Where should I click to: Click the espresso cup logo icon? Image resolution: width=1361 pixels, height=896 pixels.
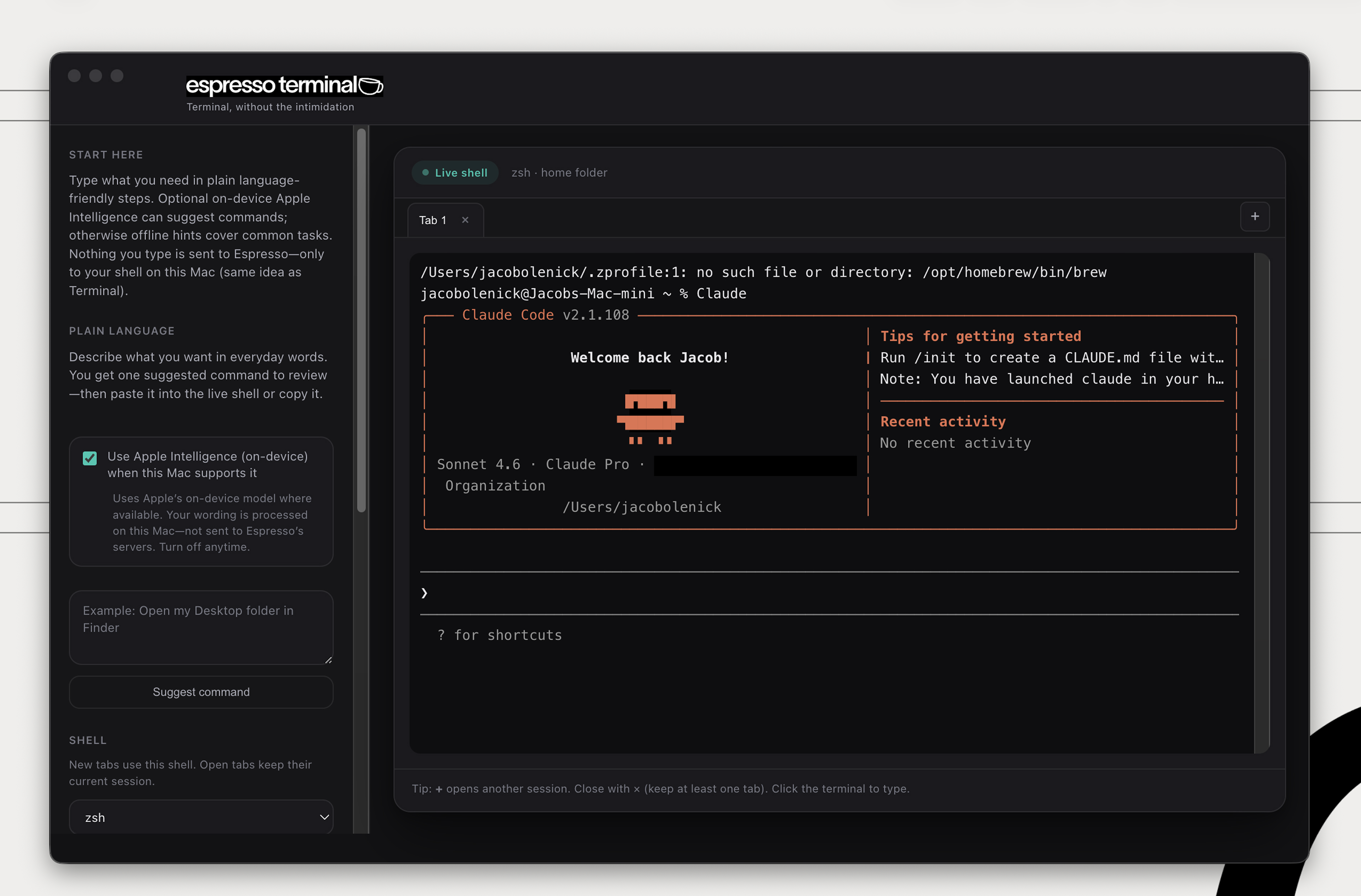pyautogui.click(x=370, y=86)
